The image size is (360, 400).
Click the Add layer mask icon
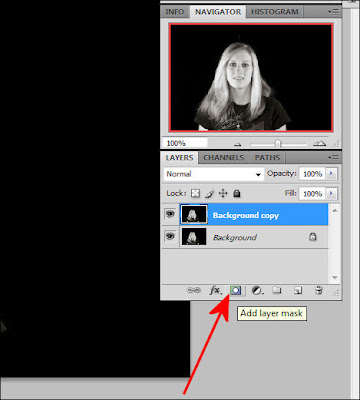coord(236,290)
